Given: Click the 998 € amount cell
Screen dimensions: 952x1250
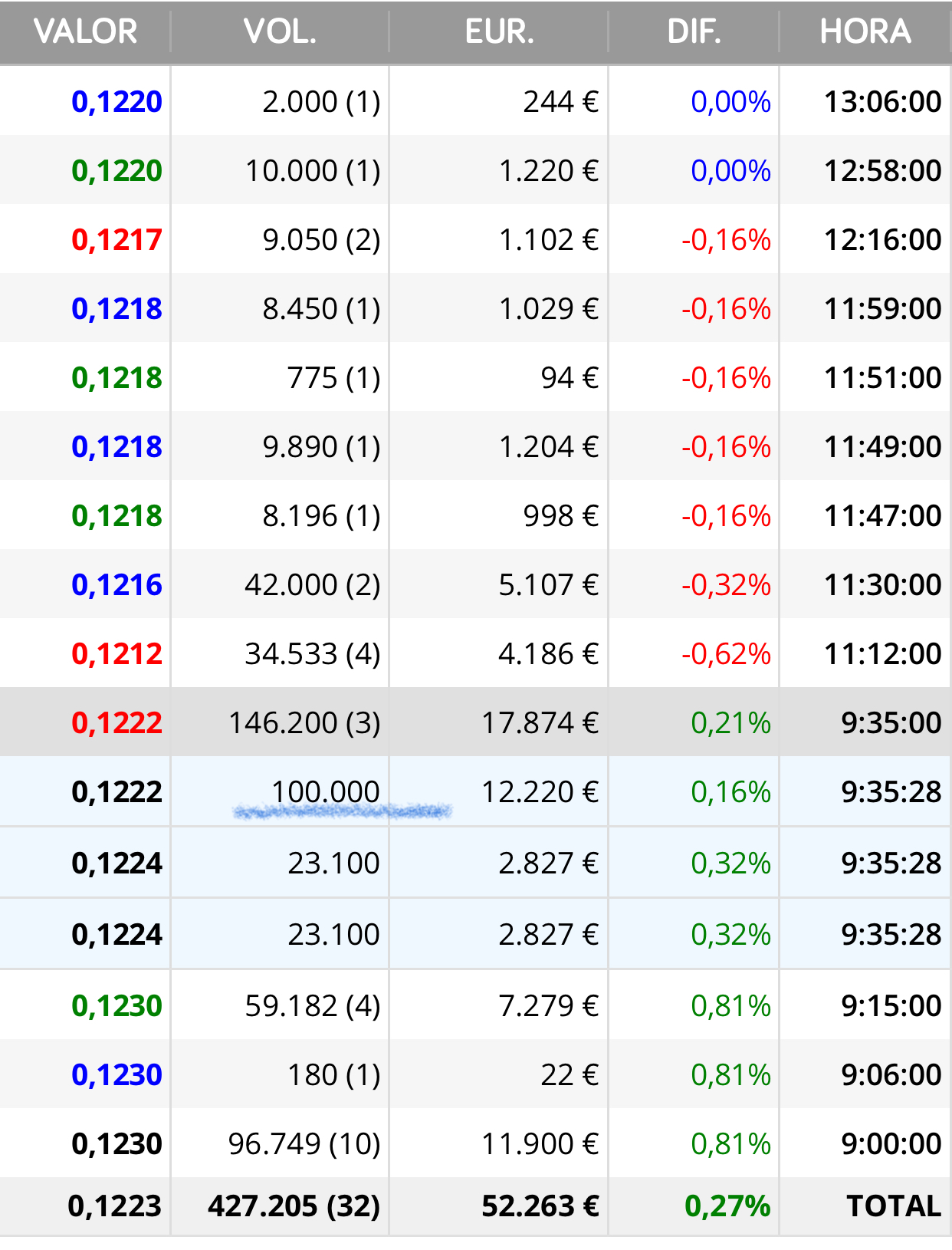Looking at the screenshot, I should (560, 516).
